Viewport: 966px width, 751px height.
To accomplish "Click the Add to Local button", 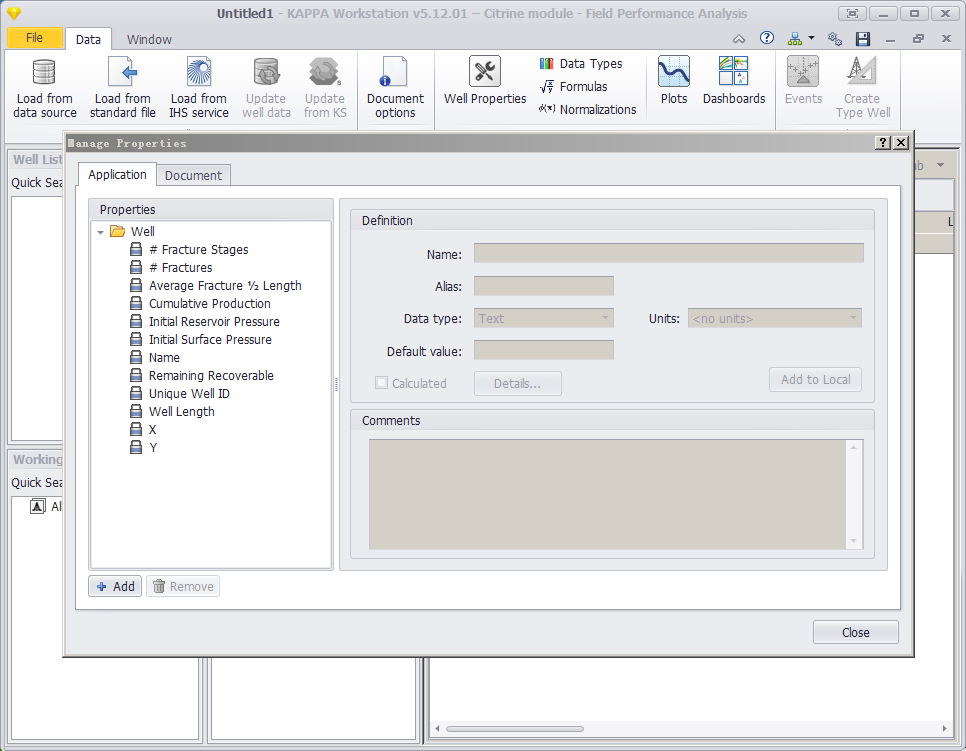I will coord(815,380).
